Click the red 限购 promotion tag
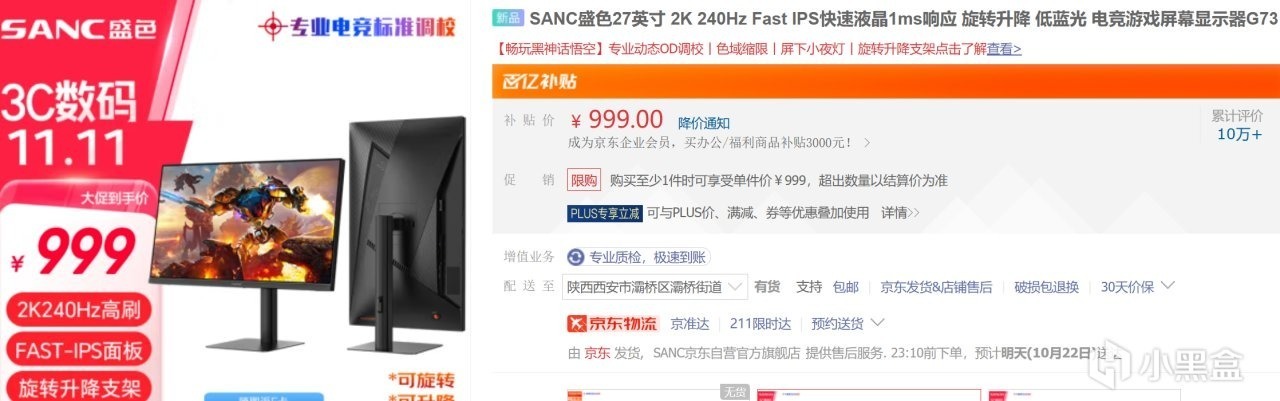 point(584,181)
